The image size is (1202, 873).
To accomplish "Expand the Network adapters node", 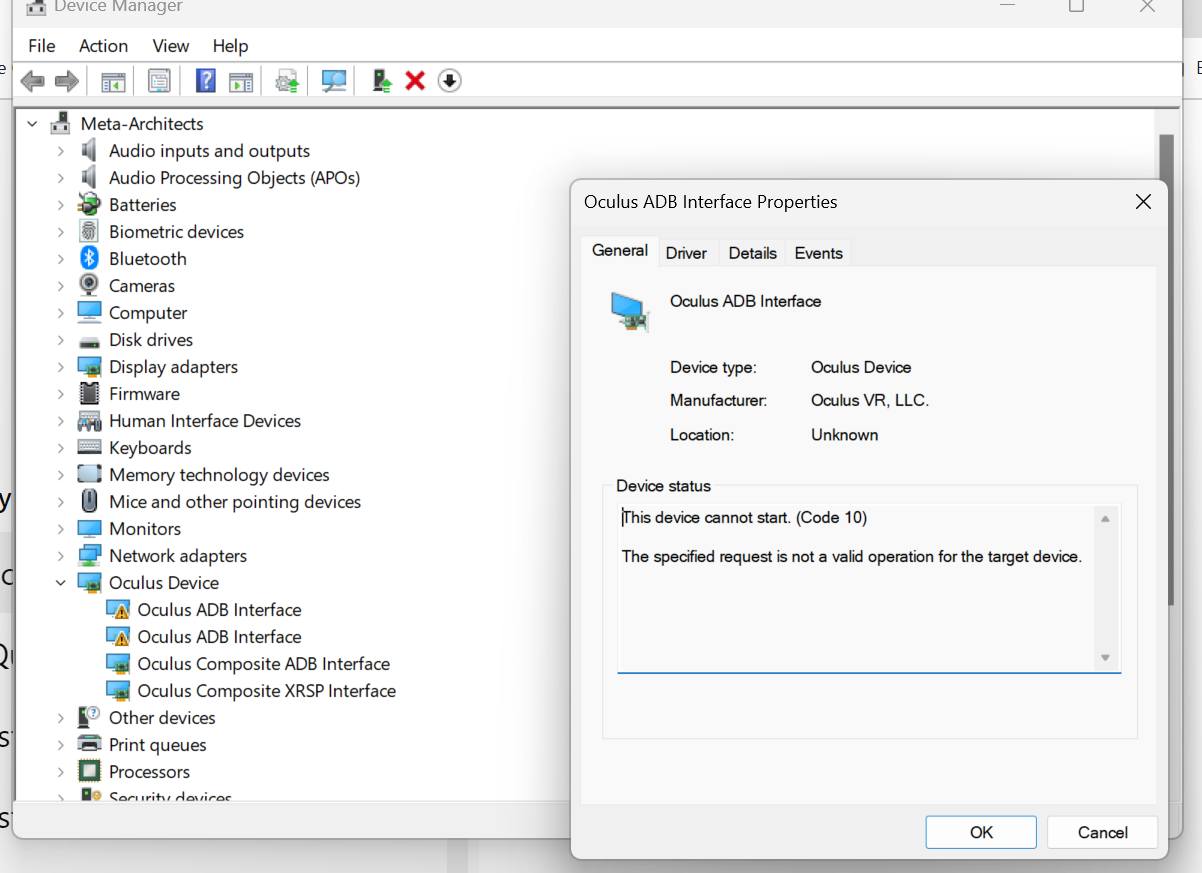I will (x=61, y=556).
